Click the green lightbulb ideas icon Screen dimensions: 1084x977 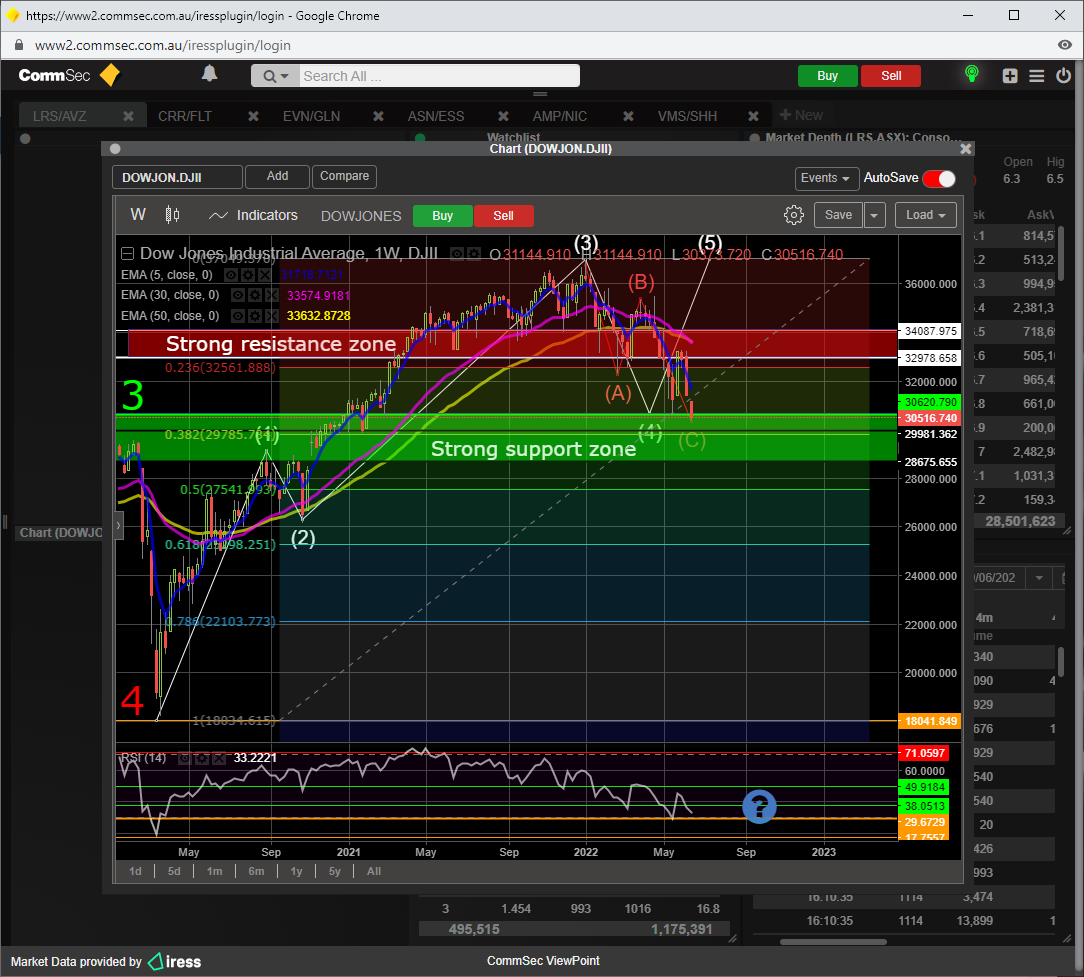click(970, 75)
